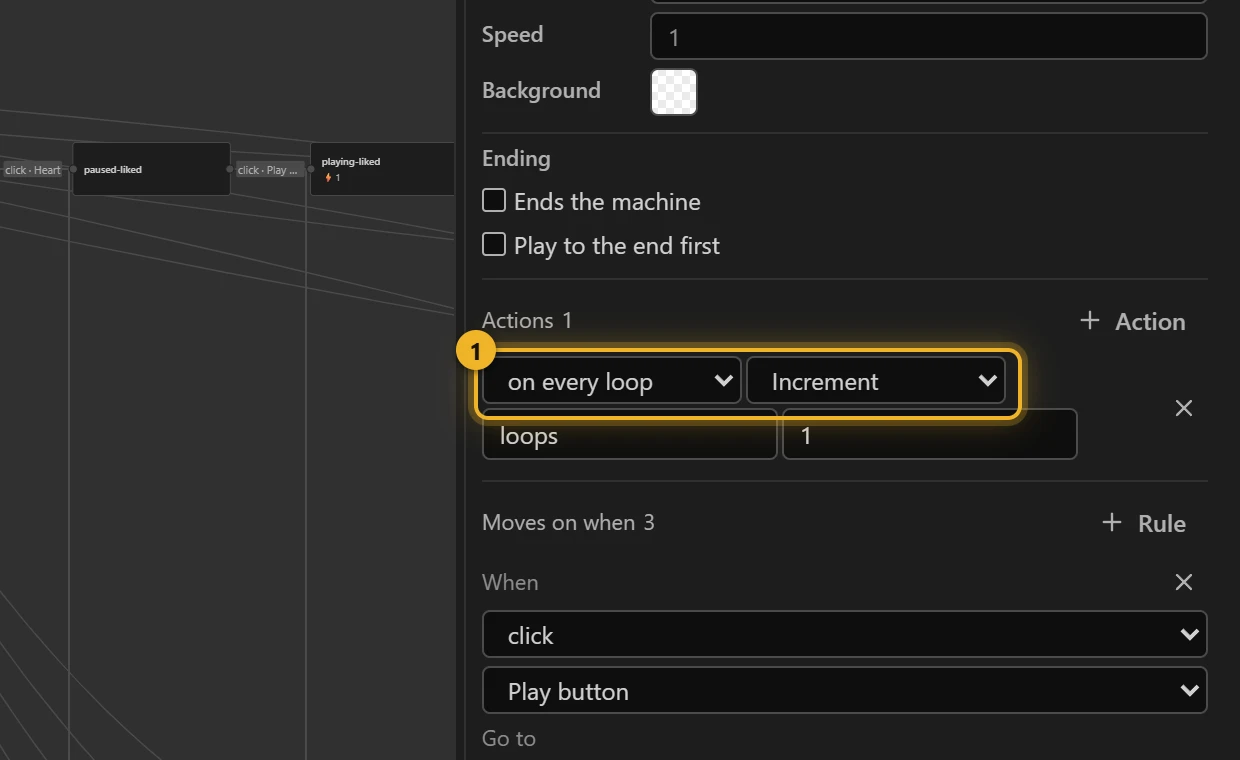Open the Background color swatch
The height and width of the screenshot is (760, 1240).
click(674, 92)
